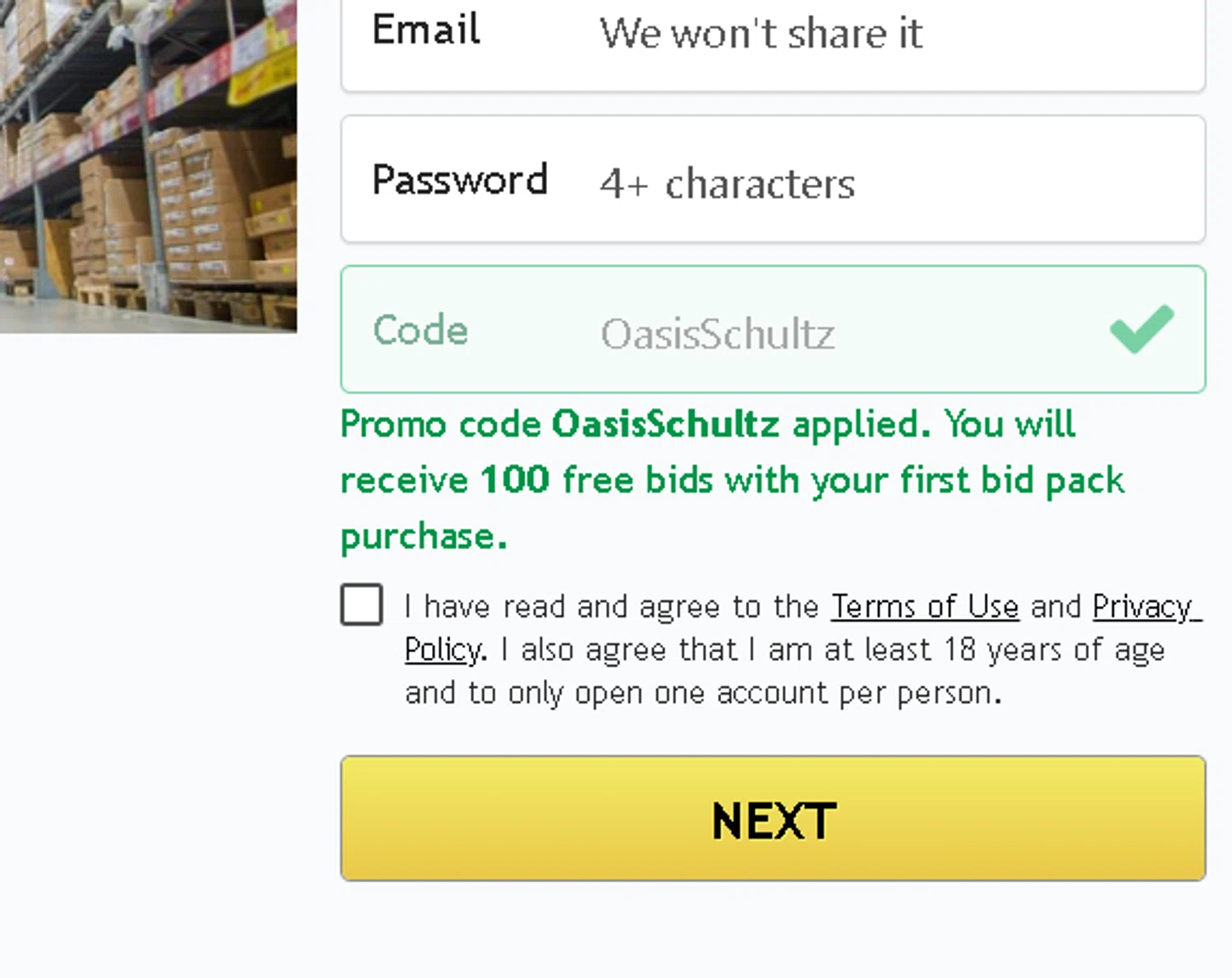Open the Terms of Use link
1232x978 pixels.
point(925,607)
